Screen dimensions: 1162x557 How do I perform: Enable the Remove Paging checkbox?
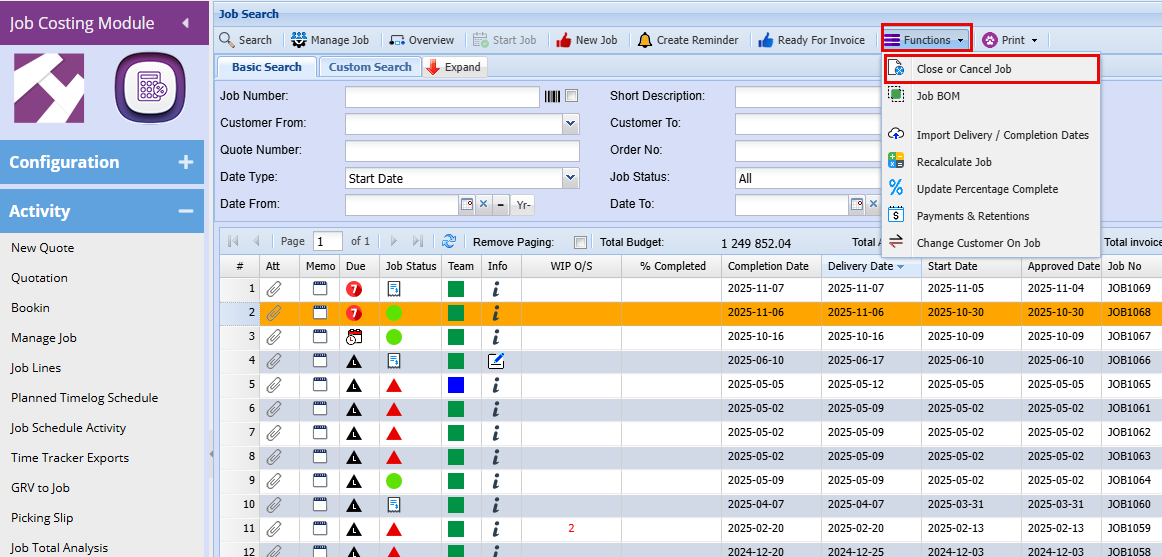pos(580,242)
